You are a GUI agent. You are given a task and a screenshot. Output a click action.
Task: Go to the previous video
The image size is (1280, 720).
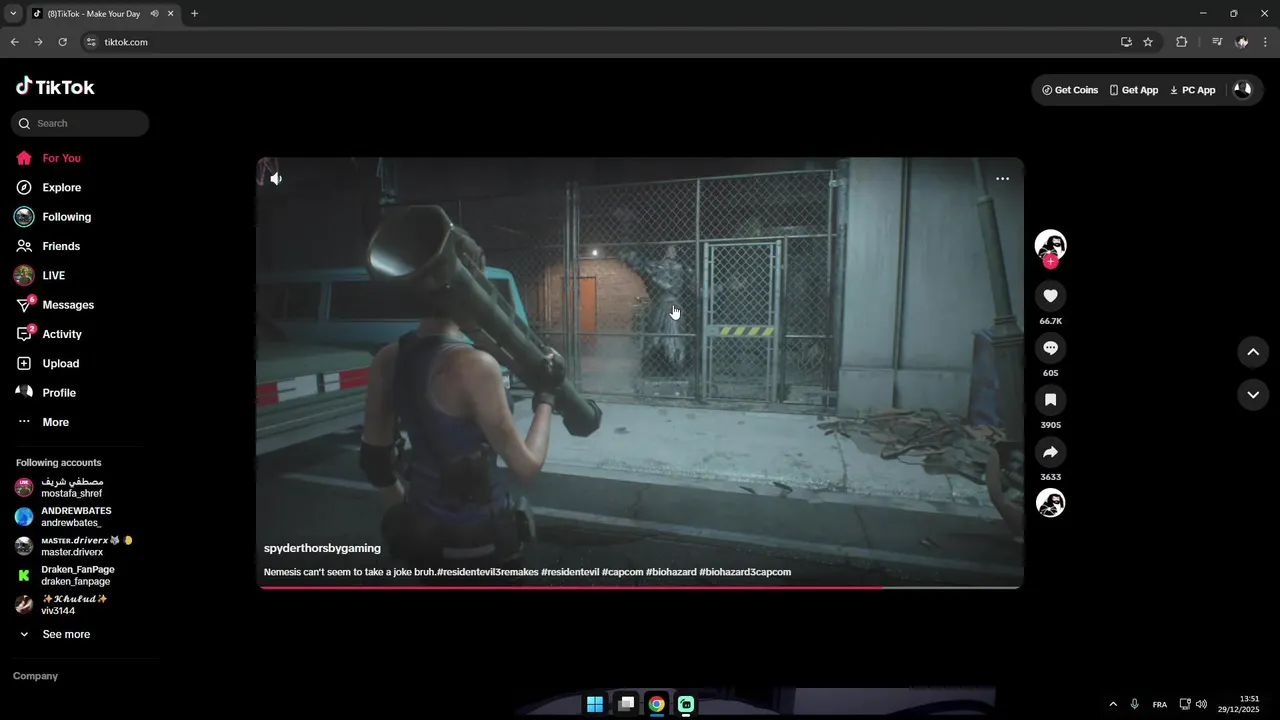click(1253, 352)
